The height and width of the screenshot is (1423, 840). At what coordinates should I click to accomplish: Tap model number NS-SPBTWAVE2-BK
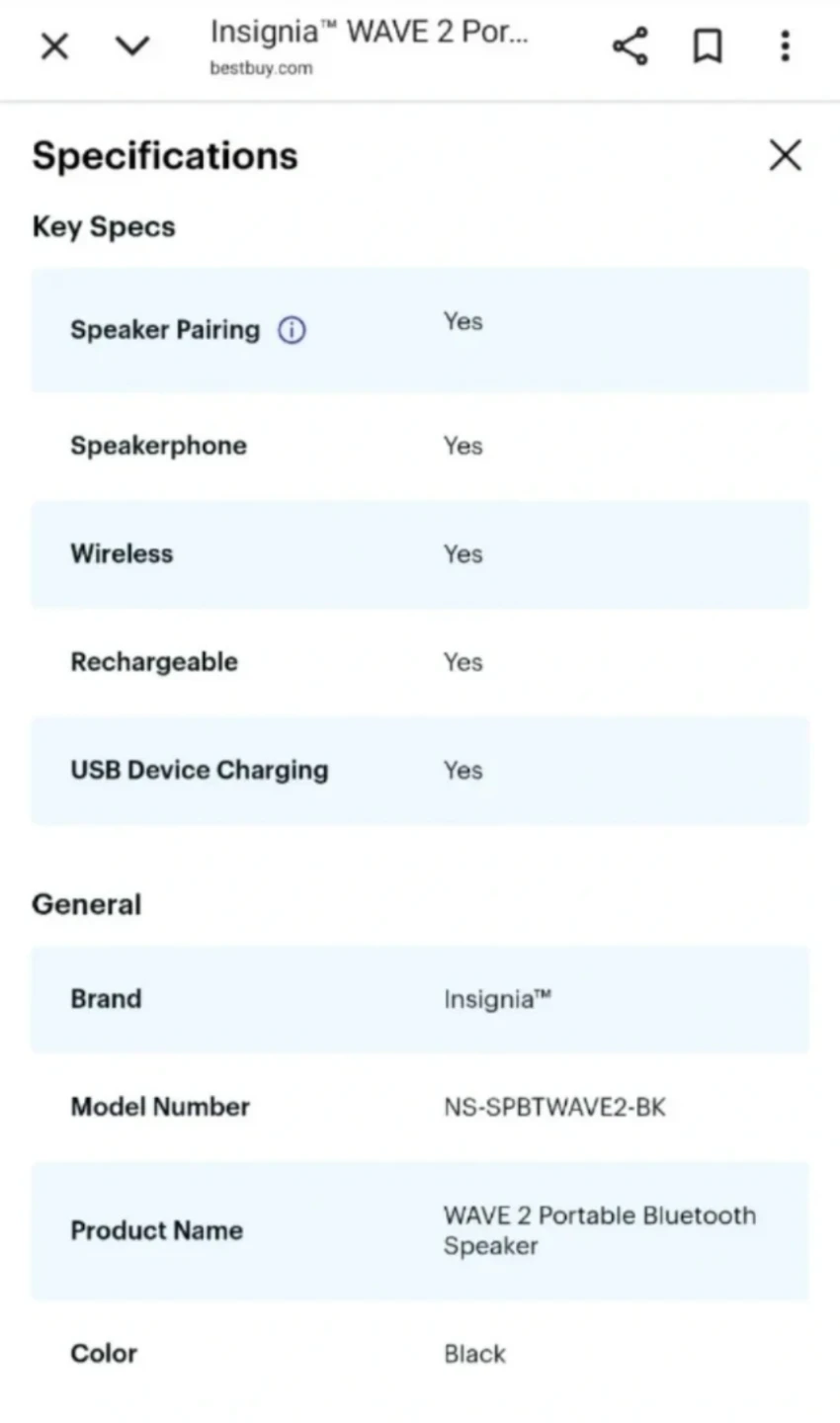[554, 1107]
